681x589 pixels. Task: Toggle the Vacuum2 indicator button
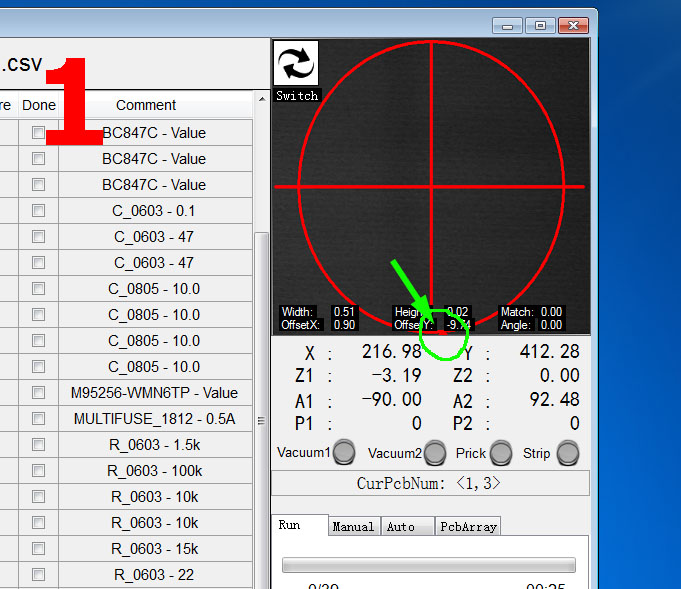[x=435, y=453]
